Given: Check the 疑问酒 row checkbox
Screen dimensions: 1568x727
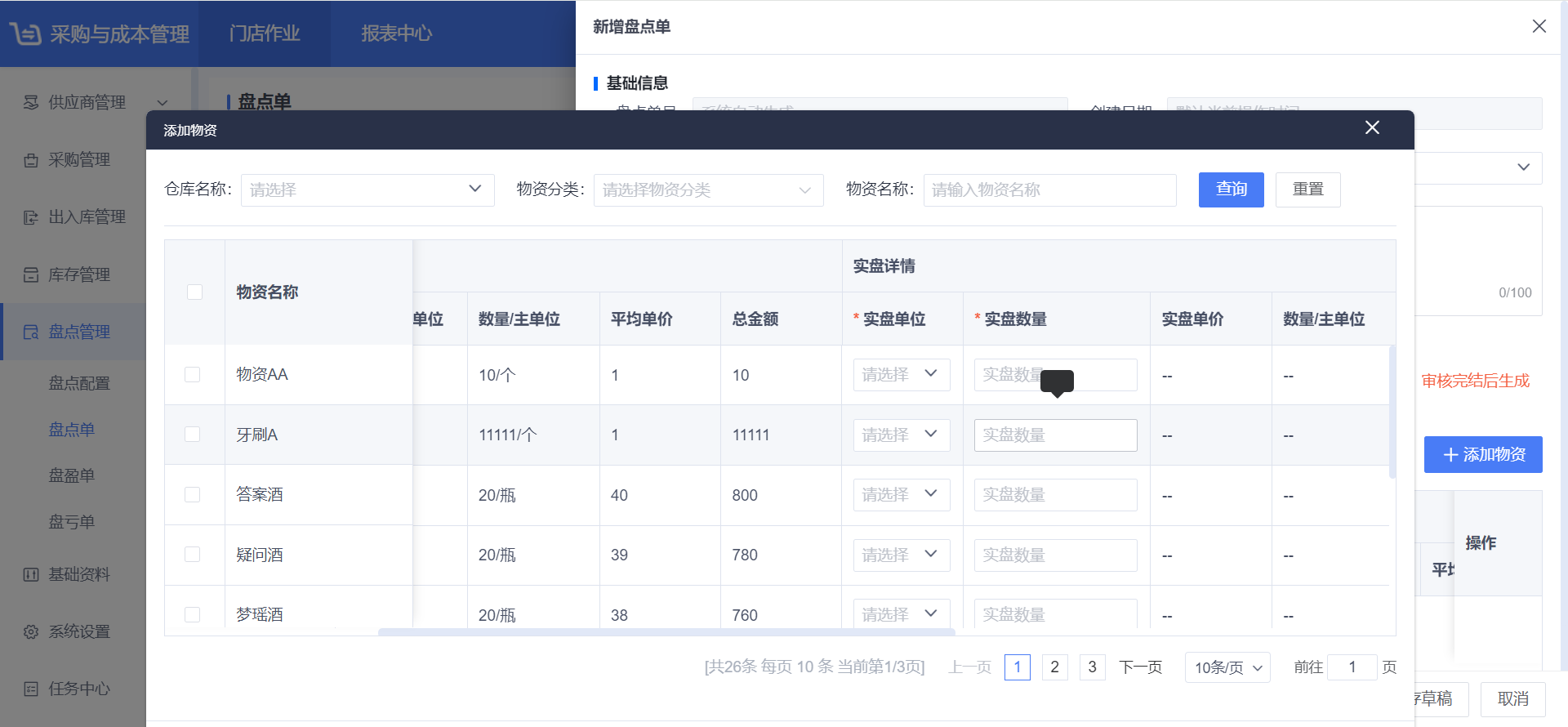Looking at the screenshot, I should point(193,554).
